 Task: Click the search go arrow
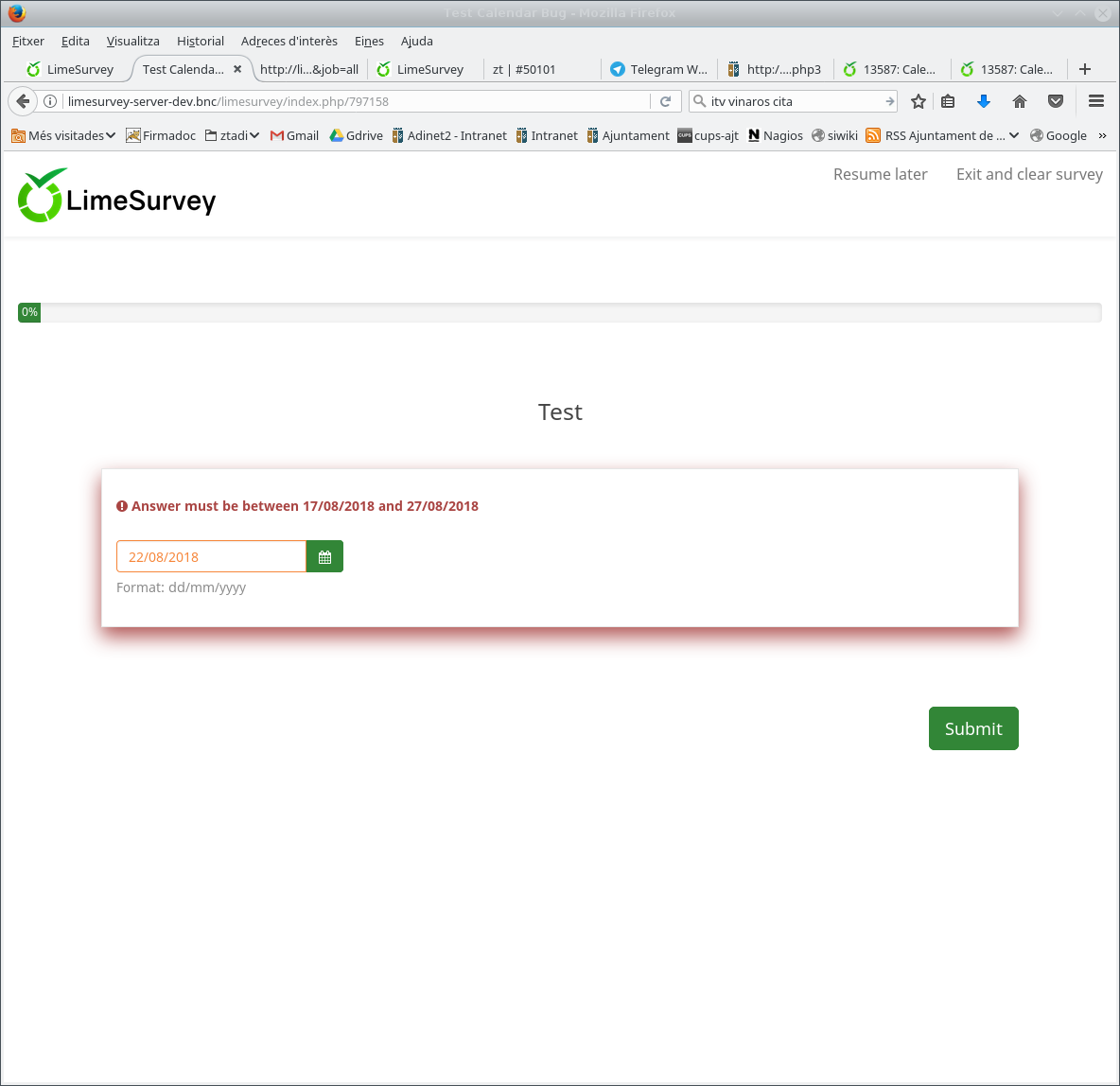point(889,101)
